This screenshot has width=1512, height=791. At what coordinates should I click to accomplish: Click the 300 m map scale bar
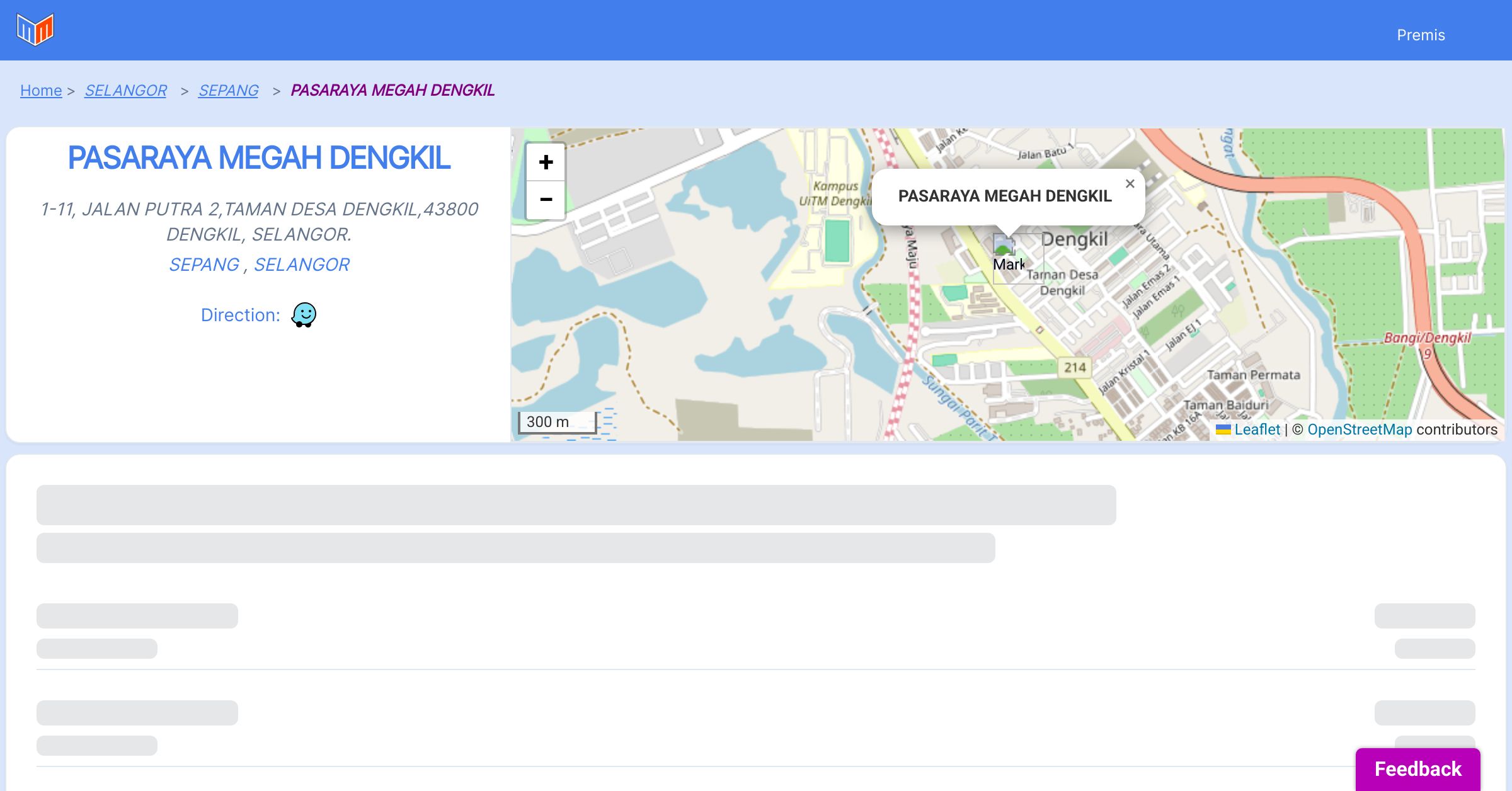[x=557, y=422]
